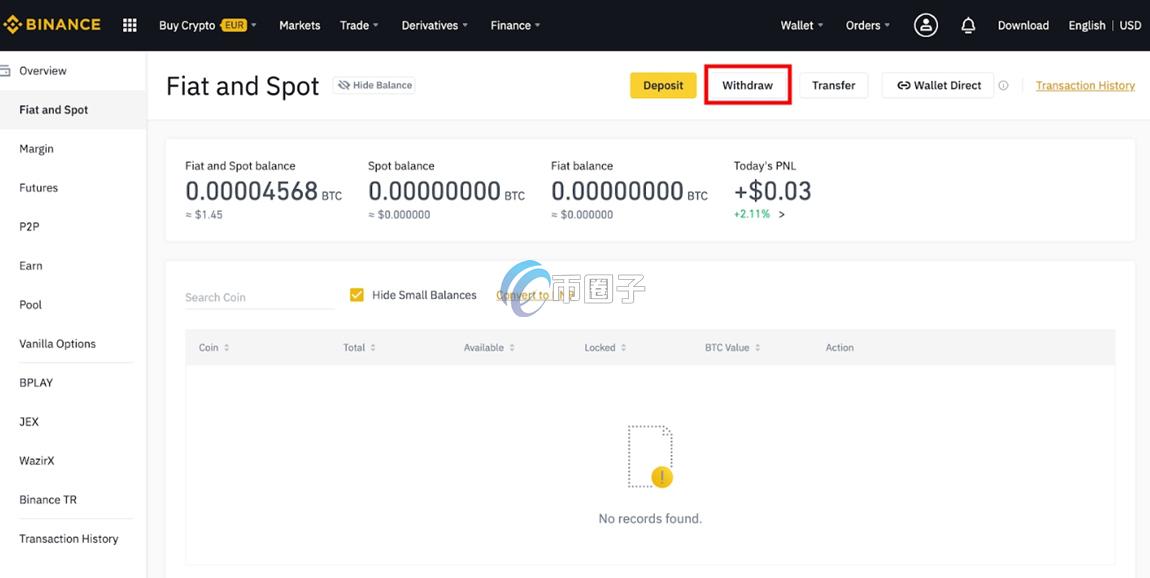Focus the Search Coin field

tap(258, 297)
